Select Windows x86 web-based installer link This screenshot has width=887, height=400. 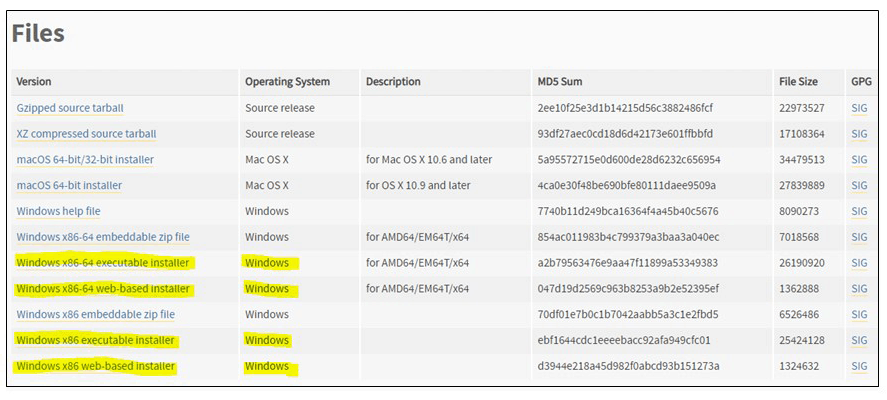(x=96, y=367)
